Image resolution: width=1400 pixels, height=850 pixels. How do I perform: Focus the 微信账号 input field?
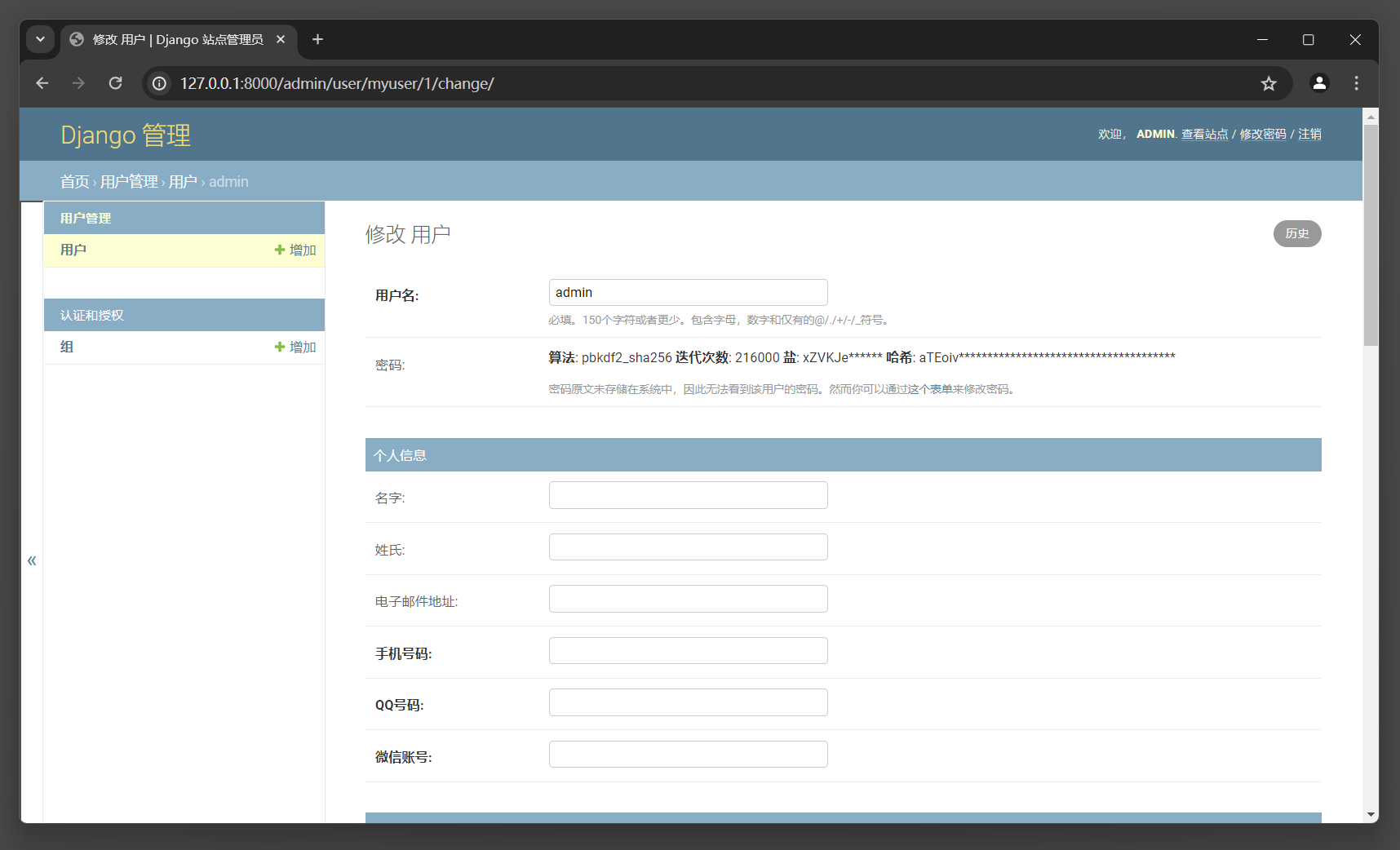[x=689, y=755]
